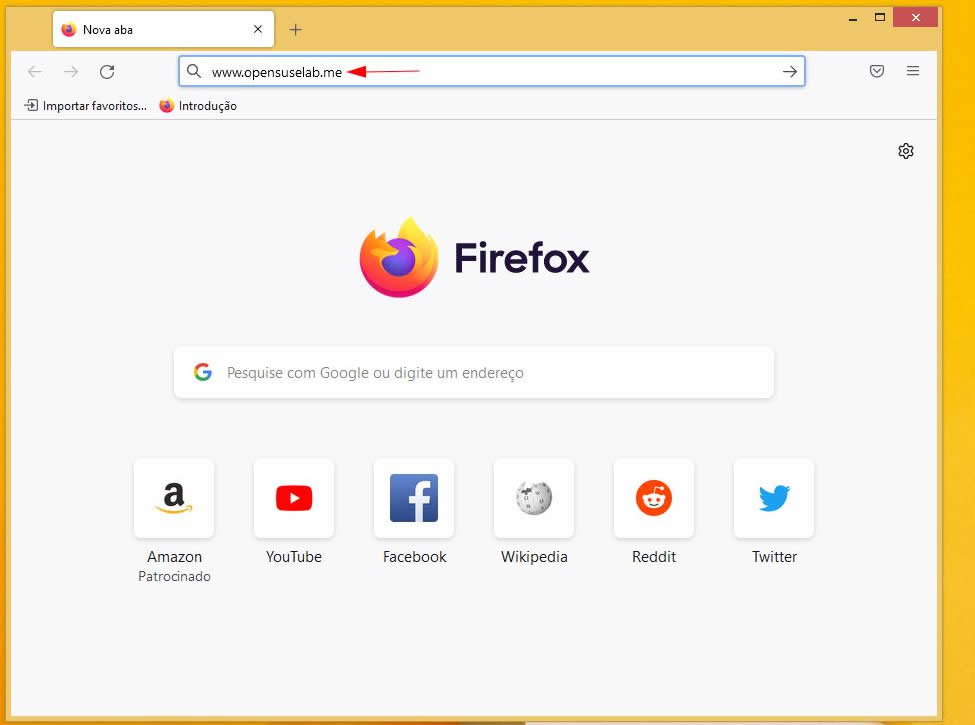Click the Reload page icon
Image resolution: width=975 pixels, height=725 pixels.
point(107,71)
